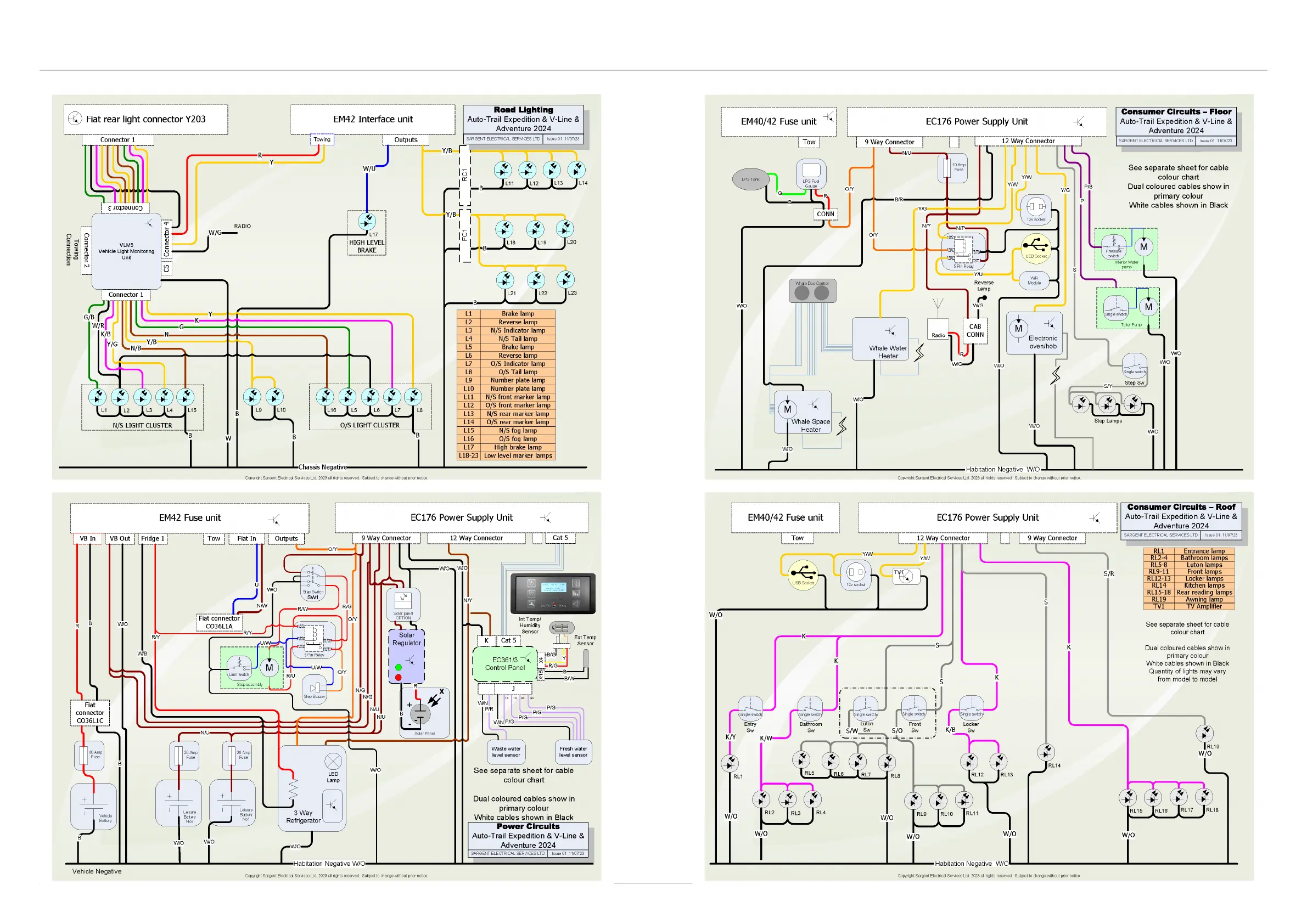The height and width of the screenshot is (924, 1307).
Task: Click the Fiat connector CO36L1A label
Action: point(219,622)
